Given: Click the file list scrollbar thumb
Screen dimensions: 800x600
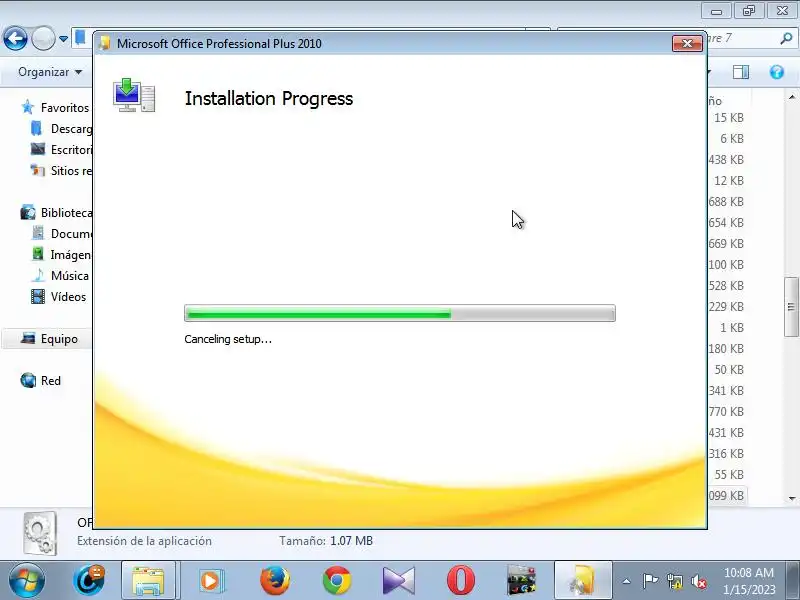Looking at the screenshot, I should pos(791,307).
